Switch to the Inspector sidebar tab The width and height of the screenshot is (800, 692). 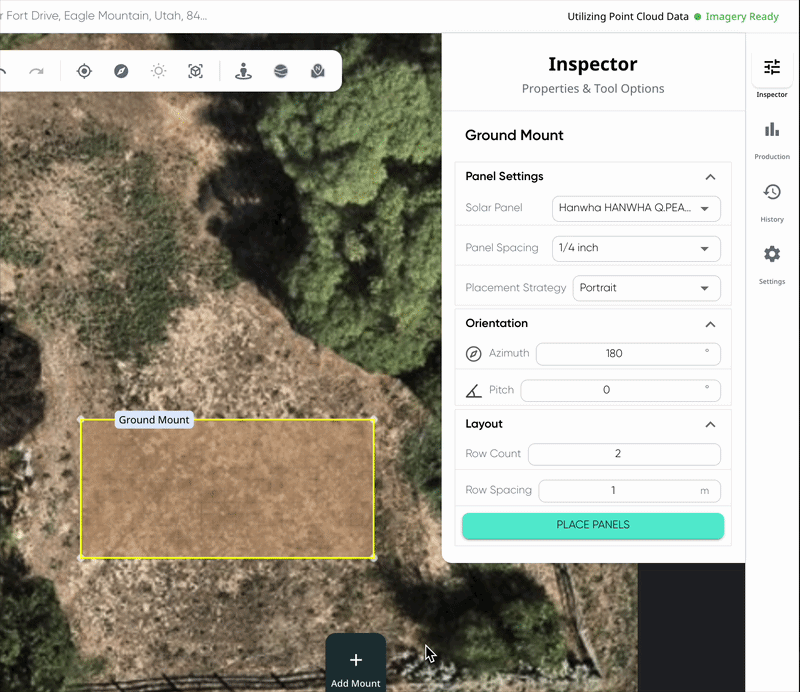pos(772,76)
